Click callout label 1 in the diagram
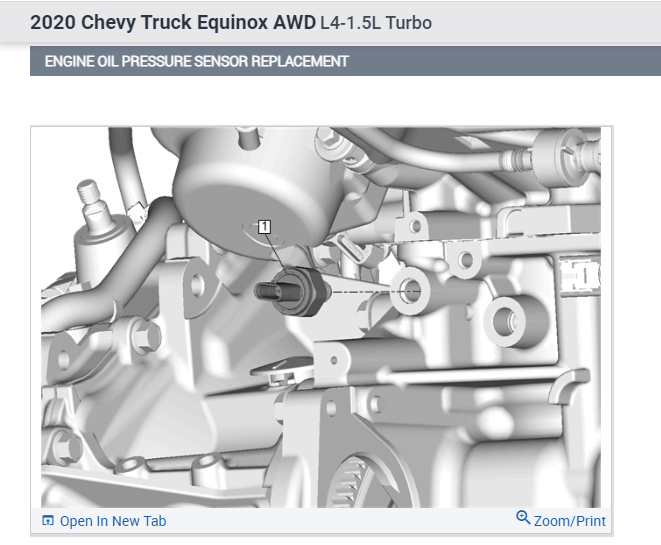The image size is (661, 545). pos(264,227)
